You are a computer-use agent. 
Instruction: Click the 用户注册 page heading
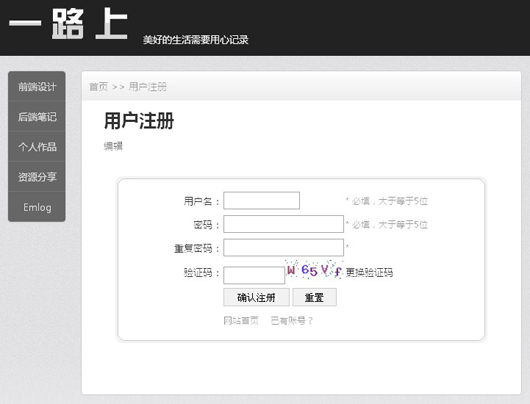pyautogui.click(x=139, y=120)
